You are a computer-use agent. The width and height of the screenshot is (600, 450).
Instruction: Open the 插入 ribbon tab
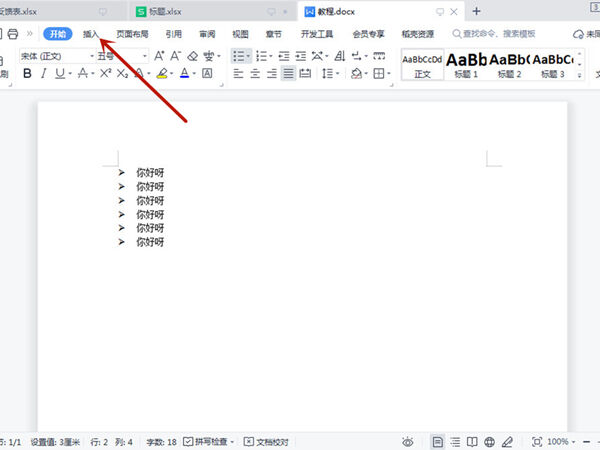91,34
